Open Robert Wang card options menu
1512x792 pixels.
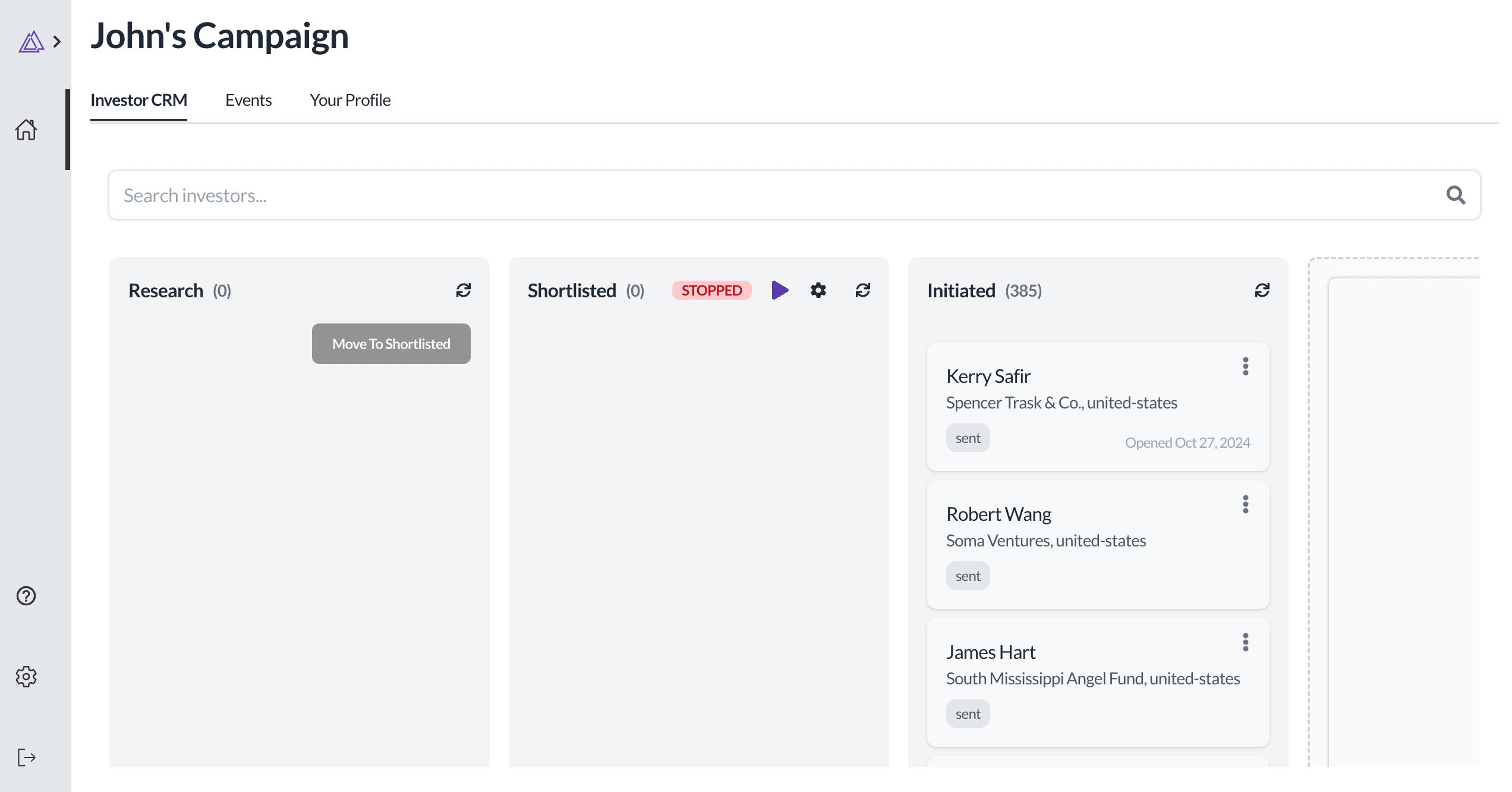pyautogui.click(x=1246, y=504)
